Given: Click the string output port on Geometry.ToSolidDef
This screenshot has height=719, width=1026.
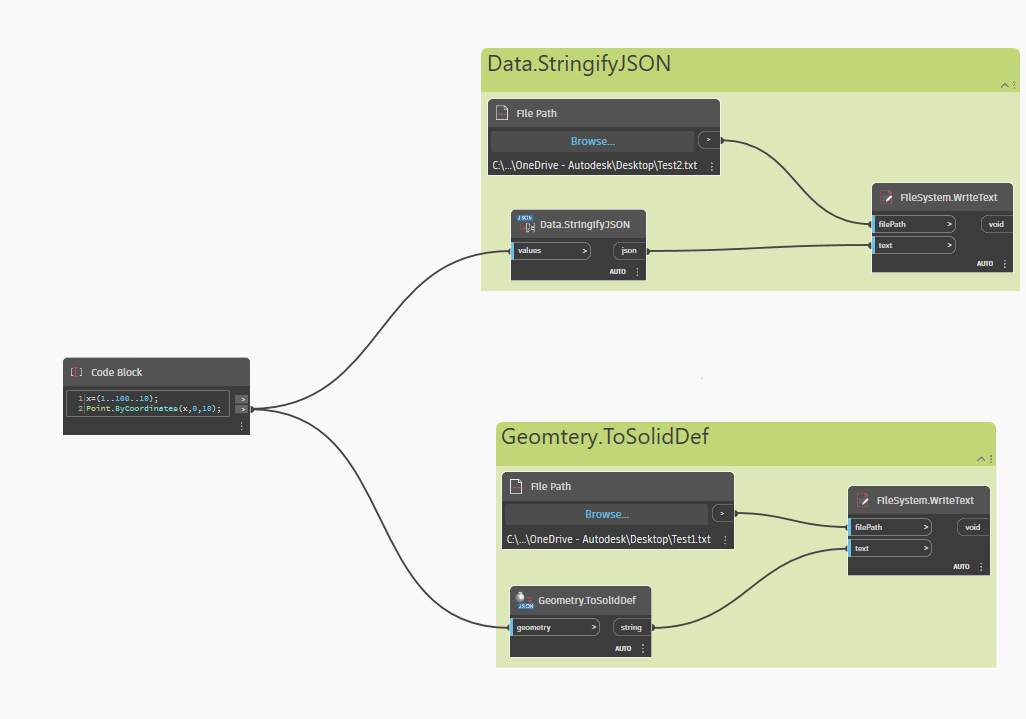Looking at the screenshot, I should [632, 627].
